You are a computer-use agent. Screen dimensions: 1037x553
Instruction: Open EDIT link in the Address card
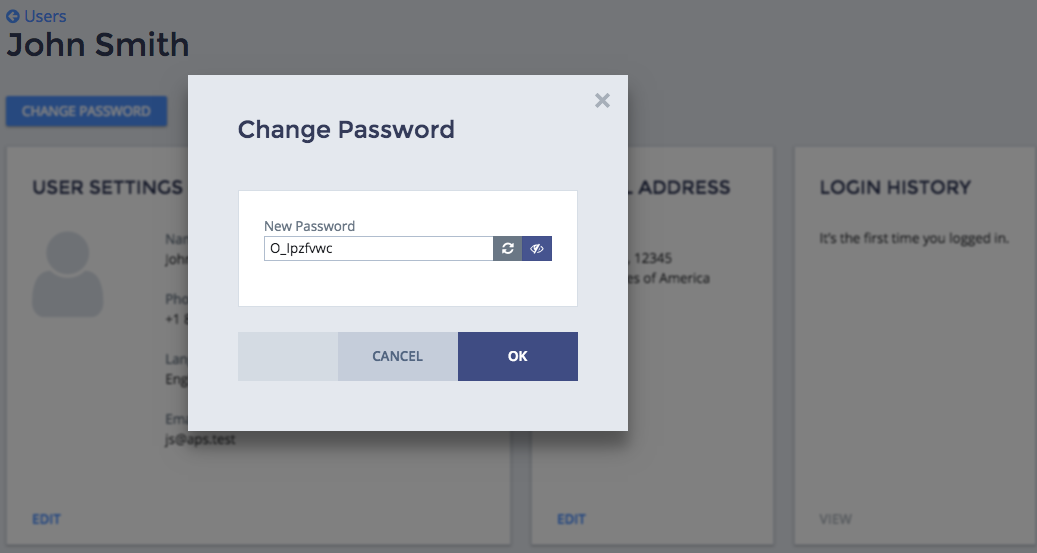point(571,519)
